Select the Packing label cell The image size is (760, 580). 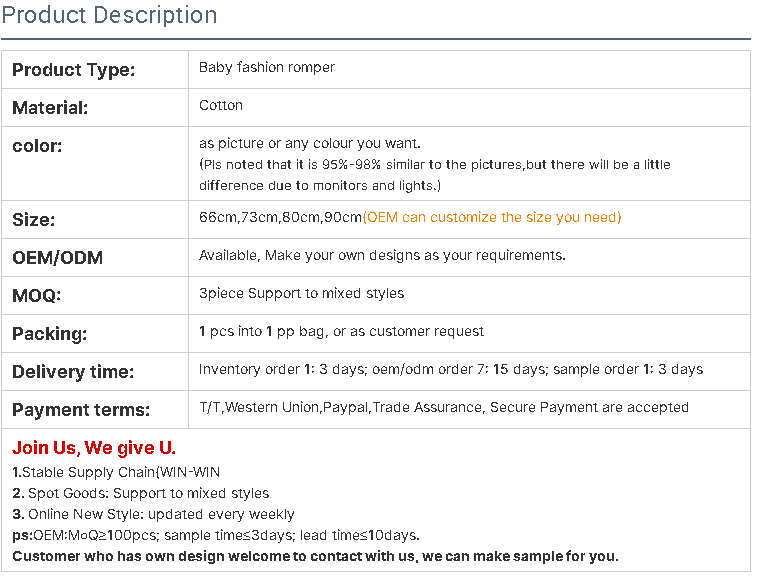coord(95,333)
